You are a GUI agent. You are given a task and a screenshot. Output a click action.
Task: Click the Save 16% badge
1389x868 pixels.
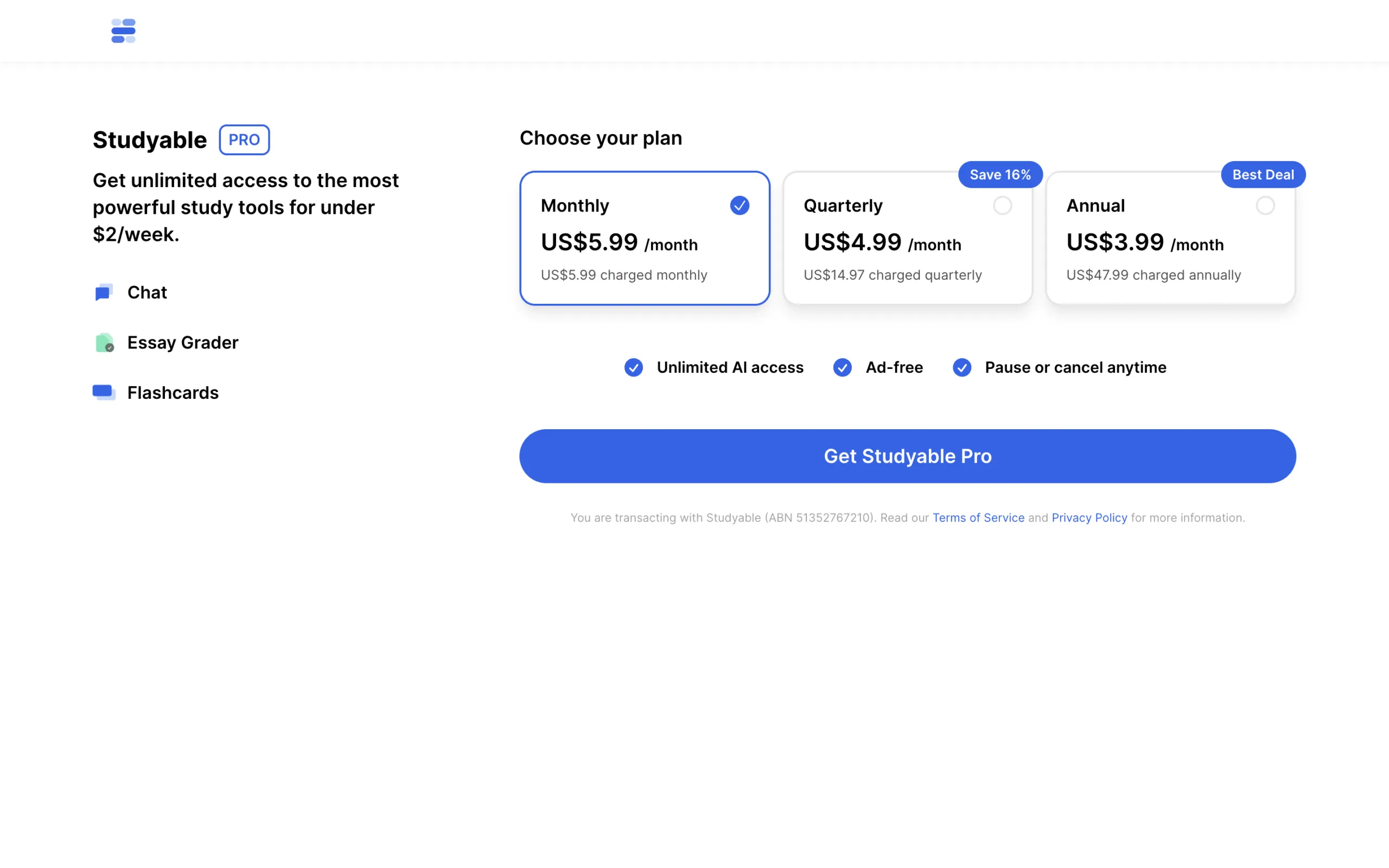1000,175
